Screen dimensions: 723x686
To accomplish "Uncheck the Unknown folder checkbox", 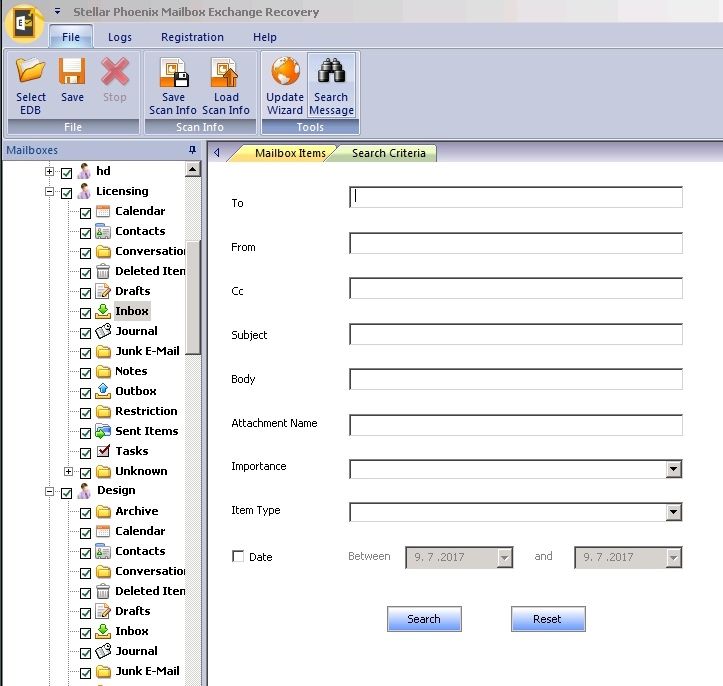I will pyautogui.click(x=85, y=473).
